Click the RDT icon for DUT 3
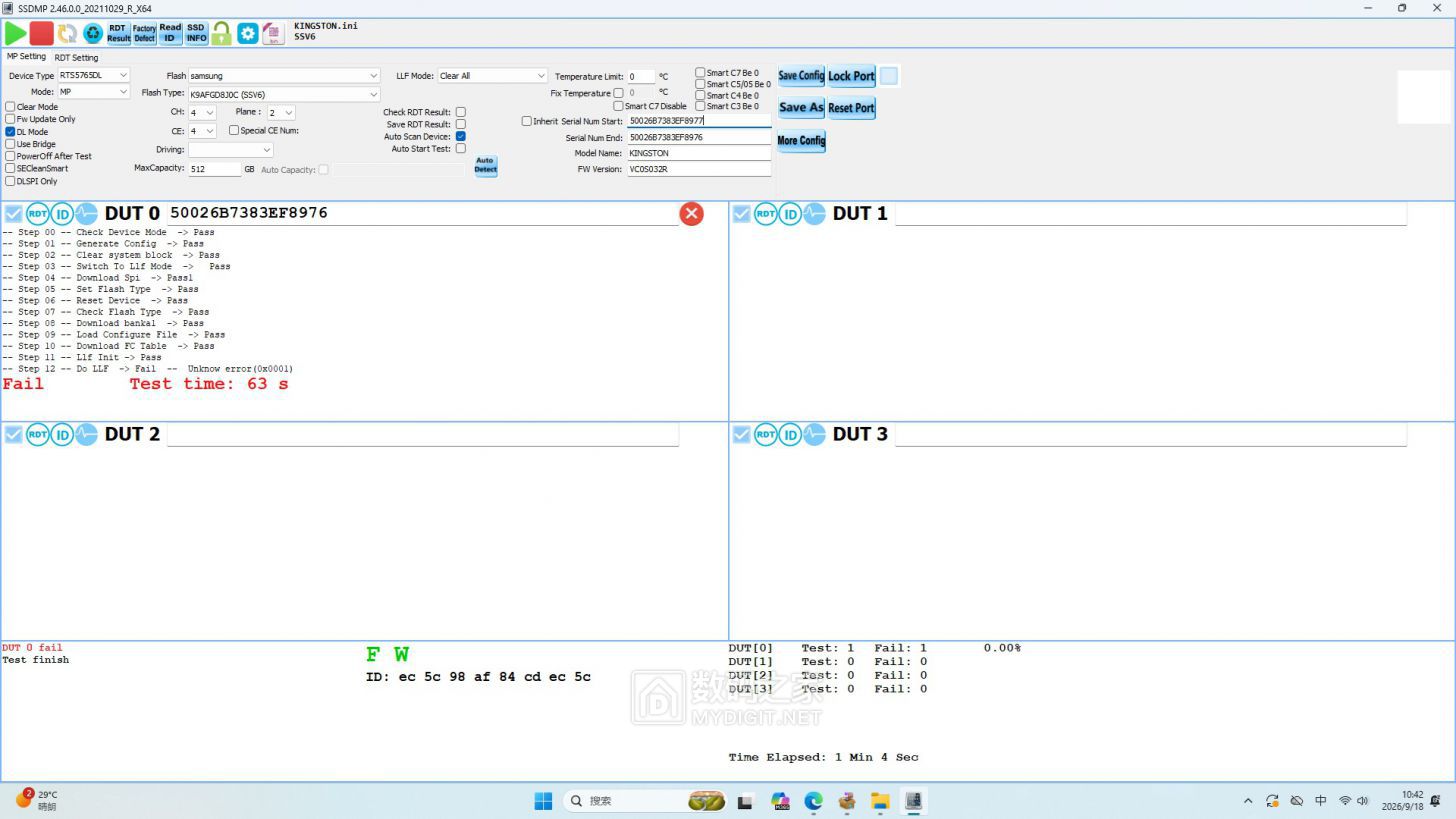Screen dimensions: 1456x819 click(766, 434)
